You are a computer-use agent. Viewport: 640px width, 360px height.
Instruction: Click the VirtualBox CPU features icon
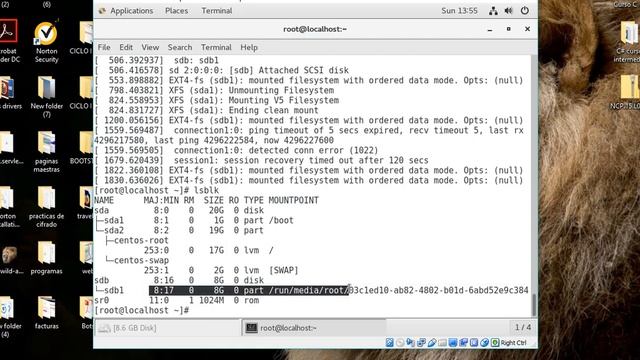[x=473, y=342]
